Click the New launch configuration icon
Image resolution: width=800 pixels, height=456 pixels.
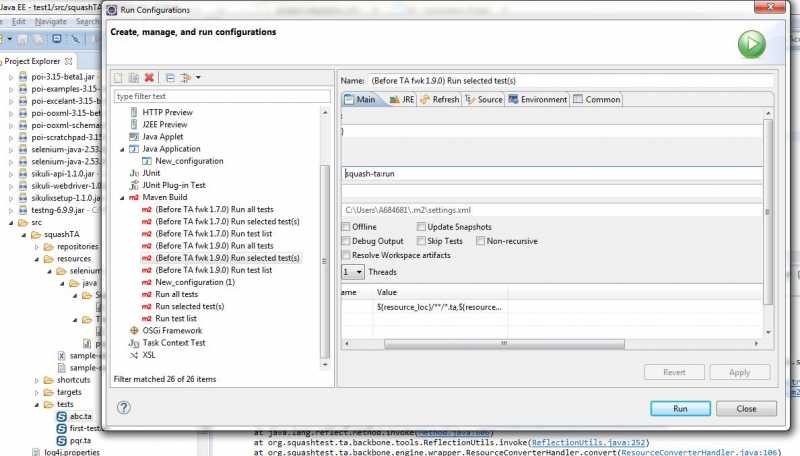tap(119, 78)
